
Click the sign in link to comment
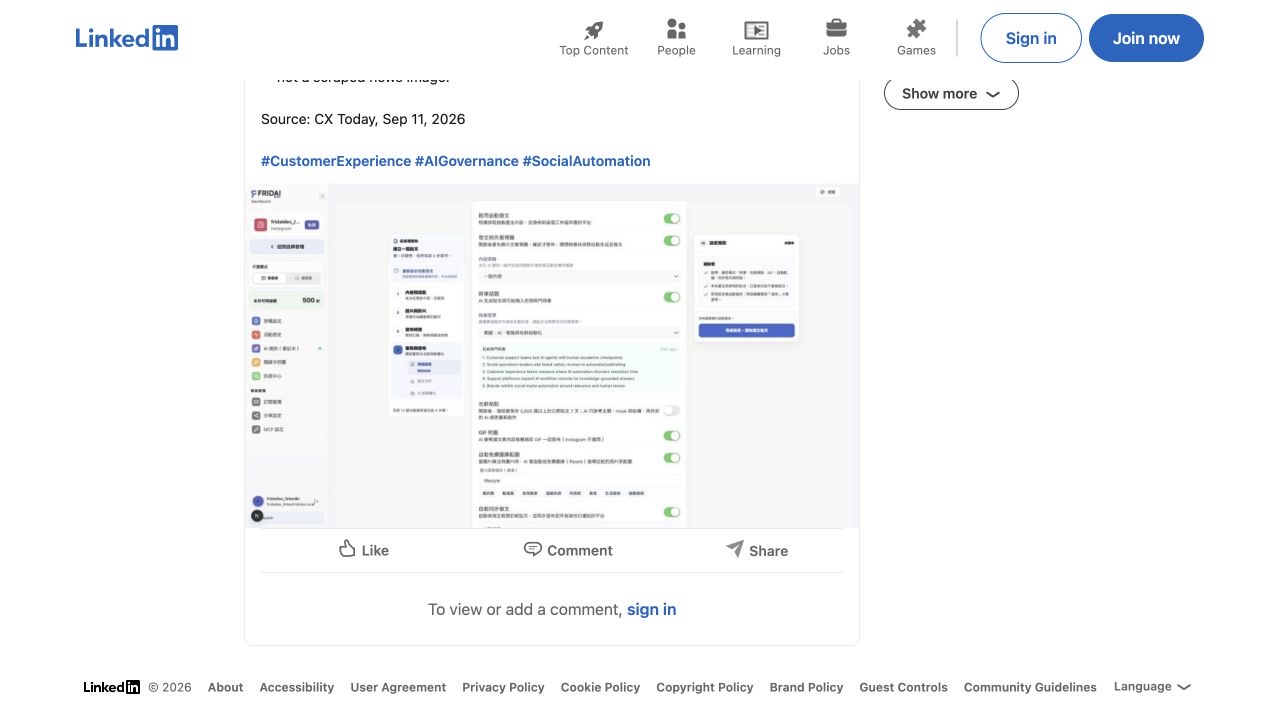651,609
